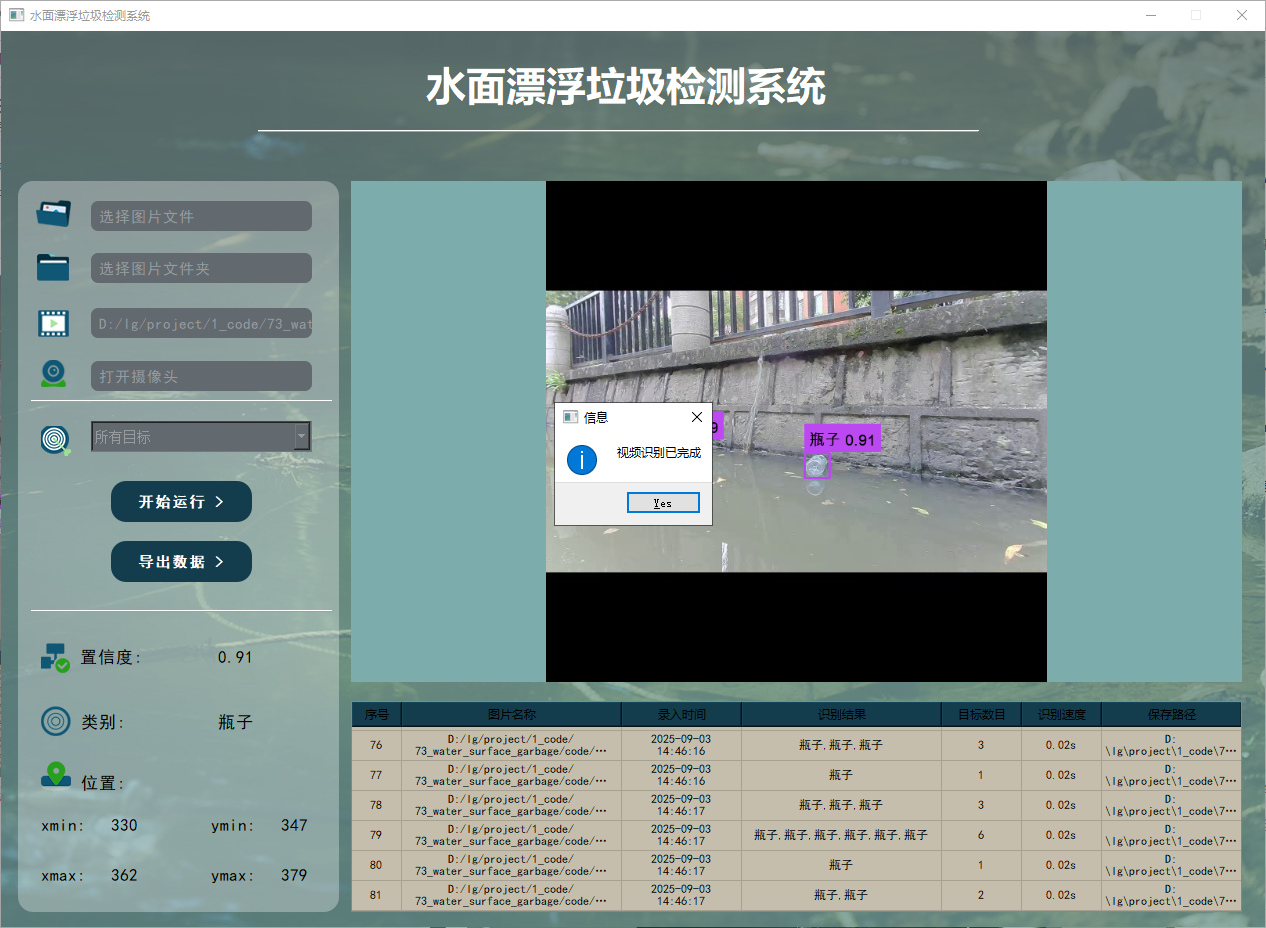The height and width of the screenshot is (928, 1266).
Task: Click the confidence value 0.91
Action: (235, 657)
